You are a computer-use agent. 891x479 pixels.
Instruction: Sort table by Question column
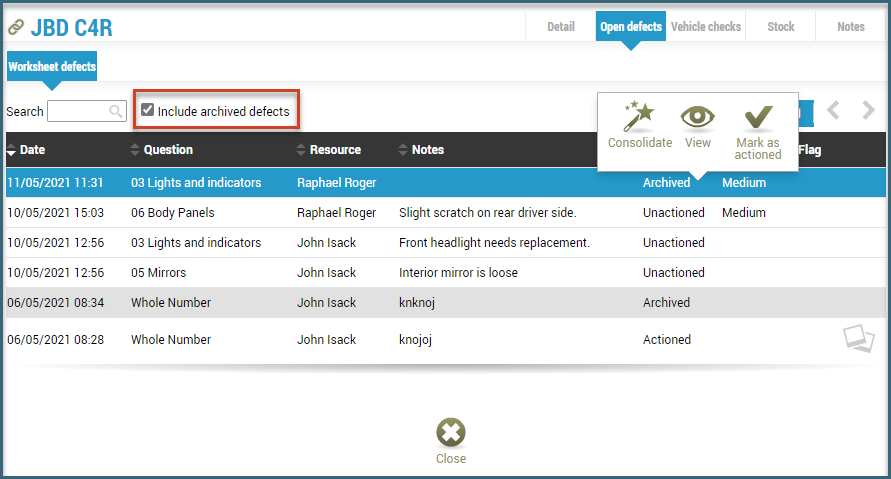pyautogui.click(x=161, y=150)
